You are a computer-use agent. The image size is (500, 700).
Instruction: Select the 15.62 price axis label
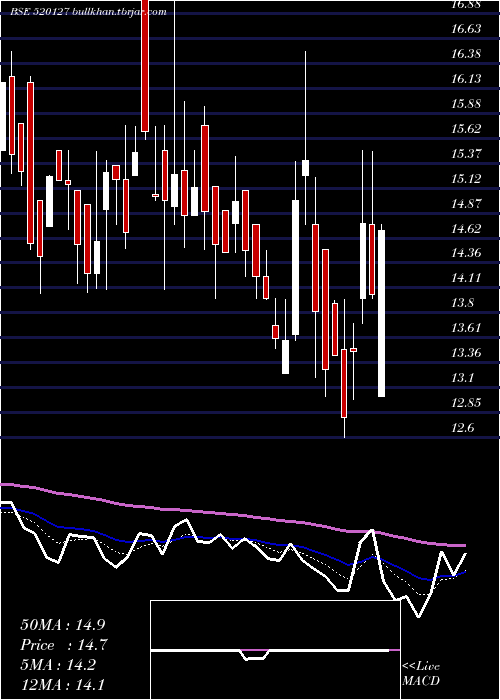coord(466,129)
